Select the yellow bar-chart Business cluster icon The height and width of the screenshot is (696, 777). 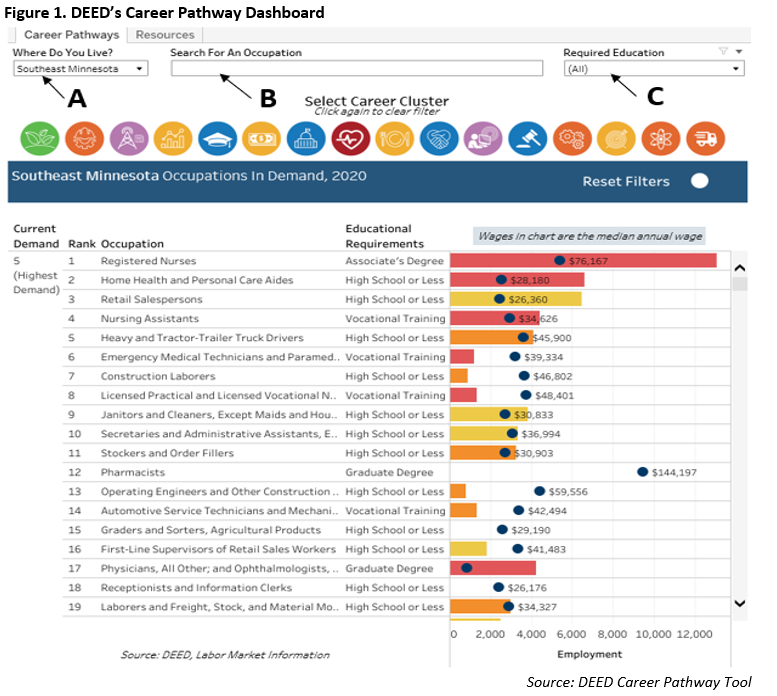point(173,139)
